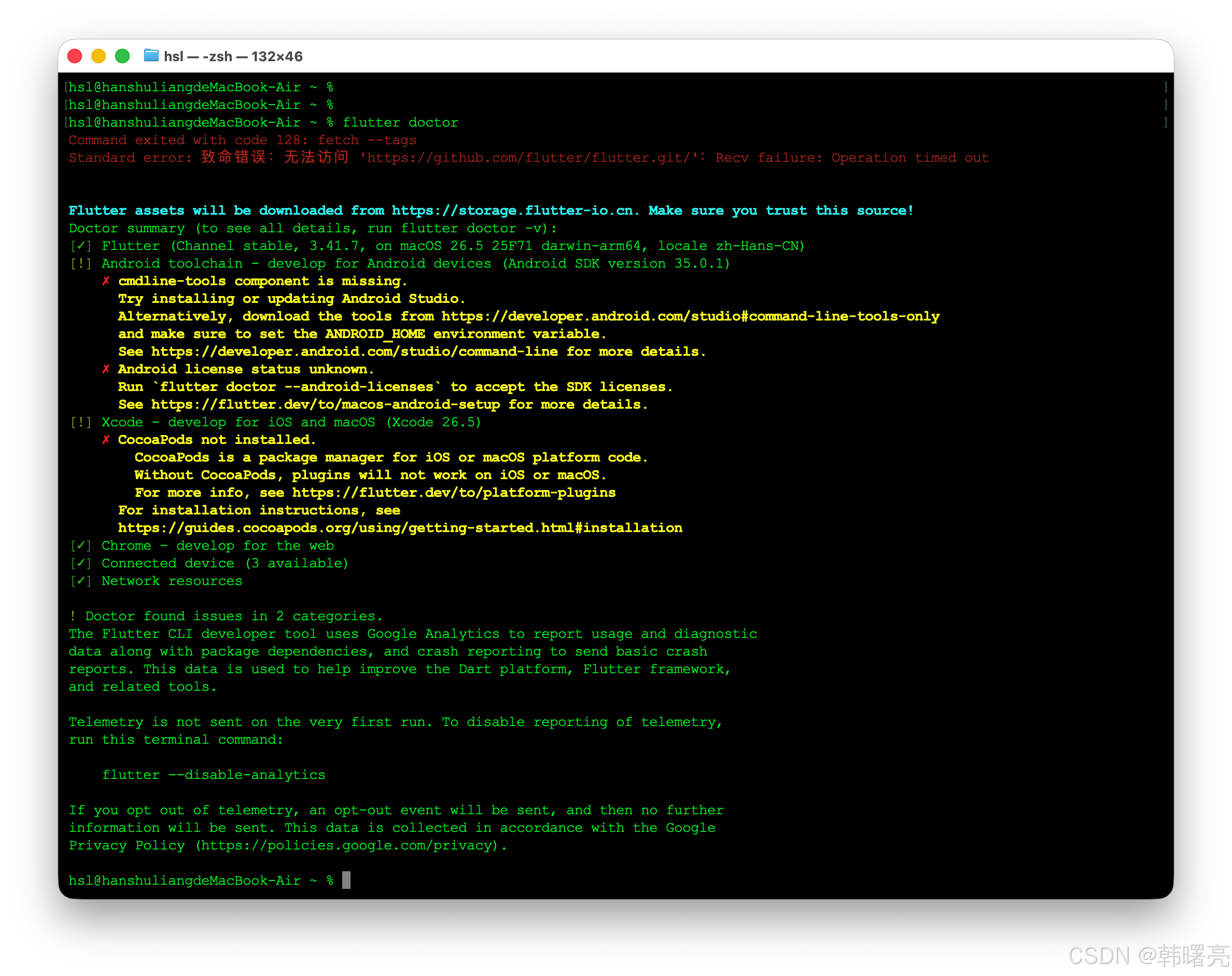Click the developer.android.com command-line-tools-only URL
This screenshot has width=1232, height=976.
tap(690, 316)
